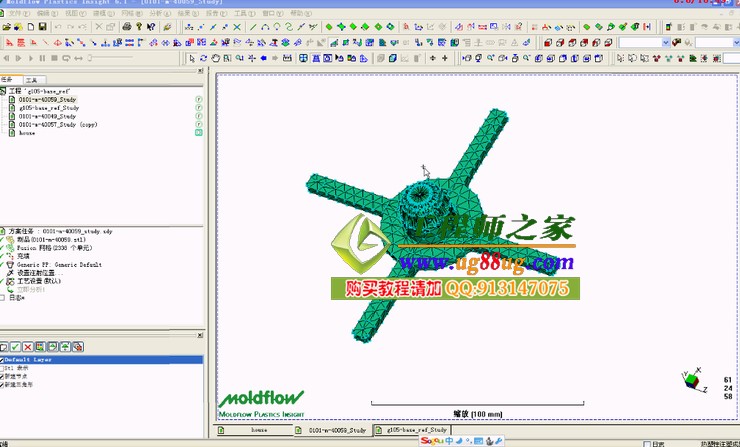Click the view orientation cube
The height and width of the screenshot is (447, 740).
point(690,381)
